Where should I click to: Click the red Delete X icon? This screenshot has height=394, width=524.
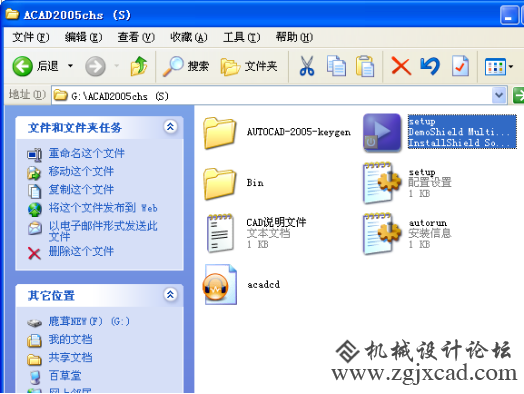click(401, 66)
